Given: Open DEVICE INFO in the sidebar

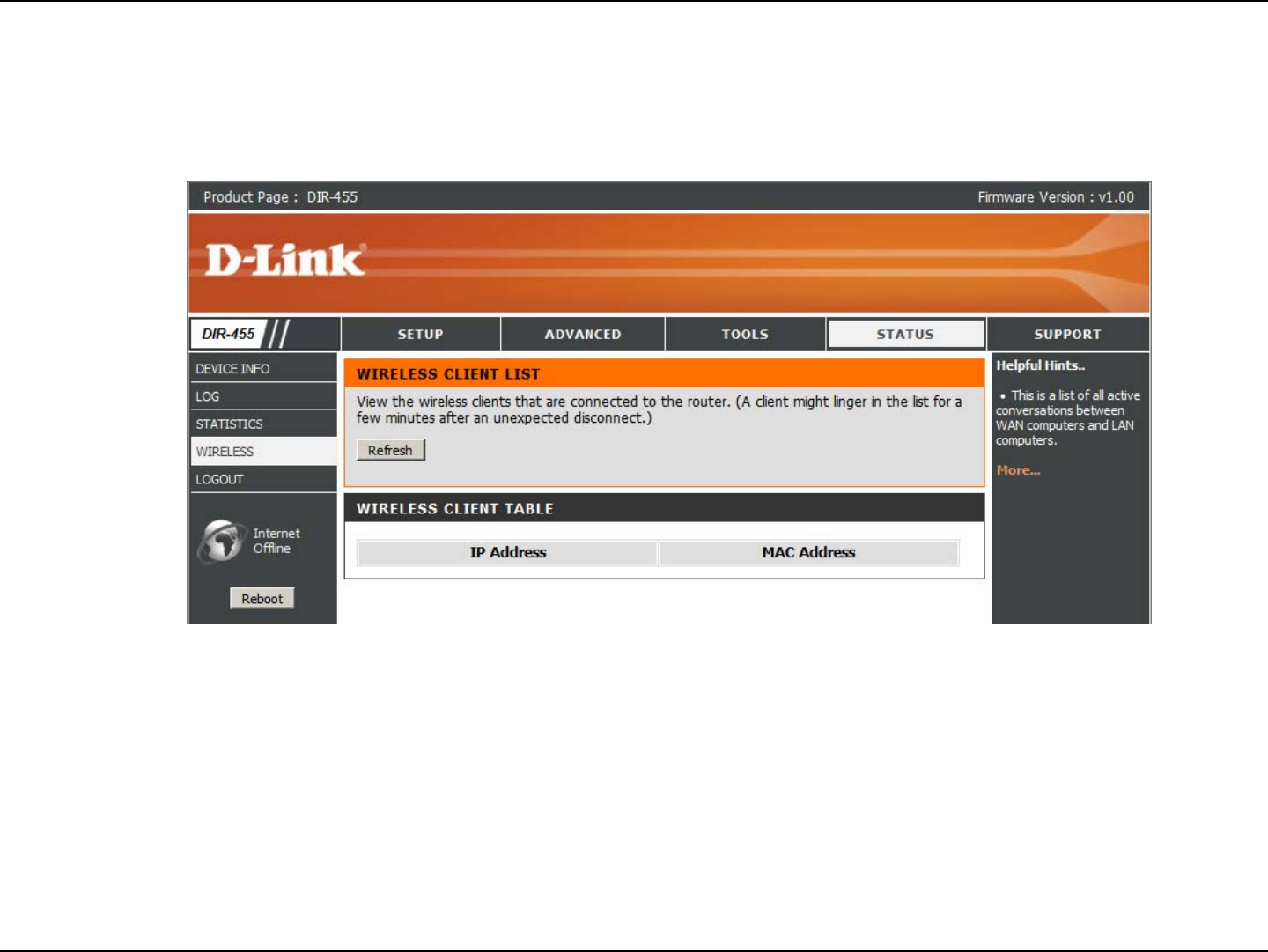Looking at the screenshot, I should 263,369.
